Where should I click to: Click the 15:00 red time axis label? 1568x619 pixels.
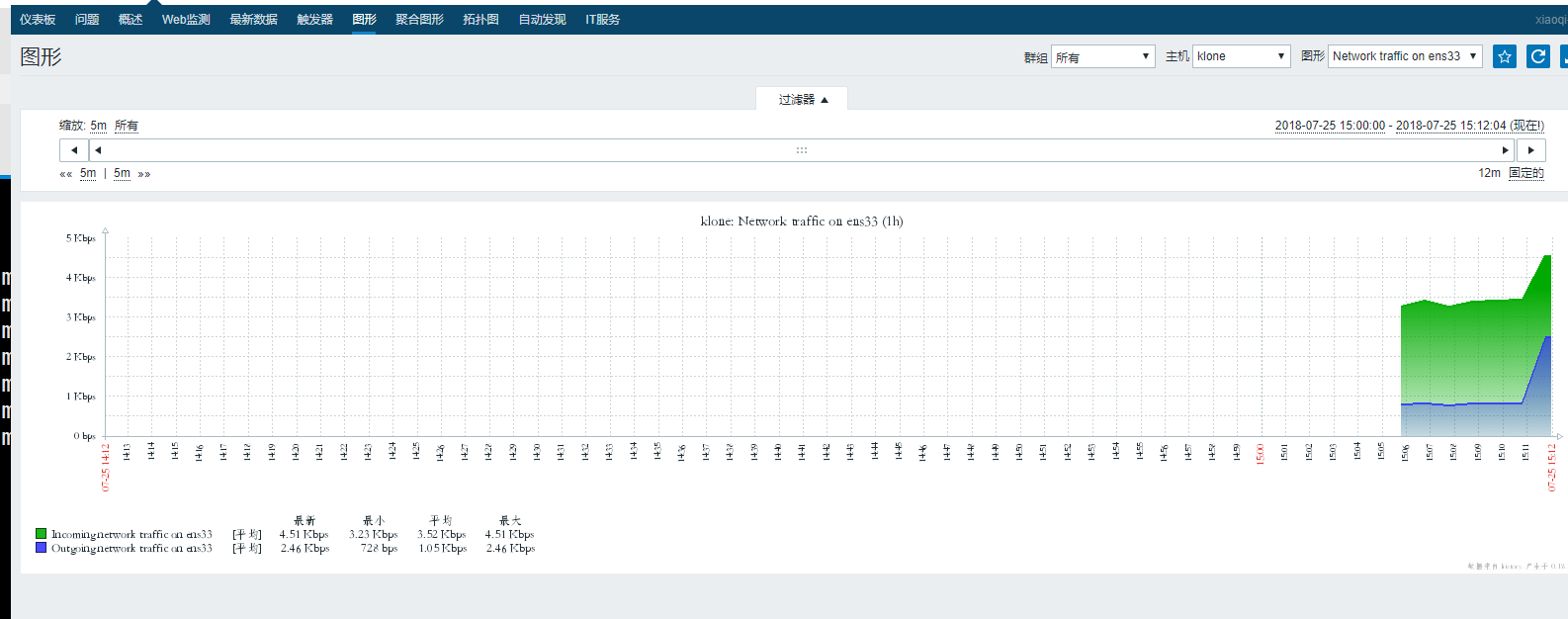(x=1260, y=454)
